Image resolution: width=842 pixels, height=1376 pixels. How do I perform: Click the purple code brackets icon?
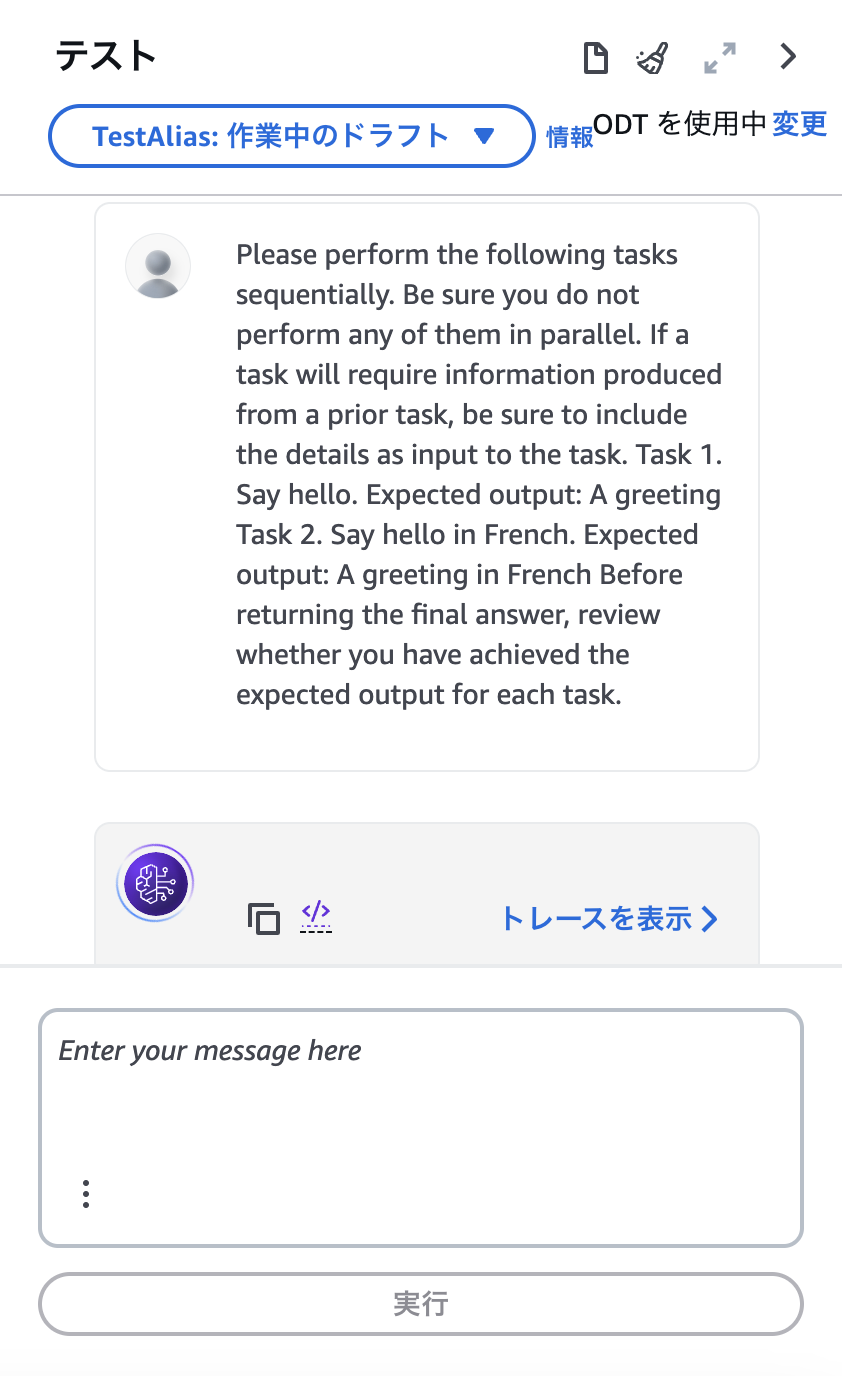[x=316, y=915]
